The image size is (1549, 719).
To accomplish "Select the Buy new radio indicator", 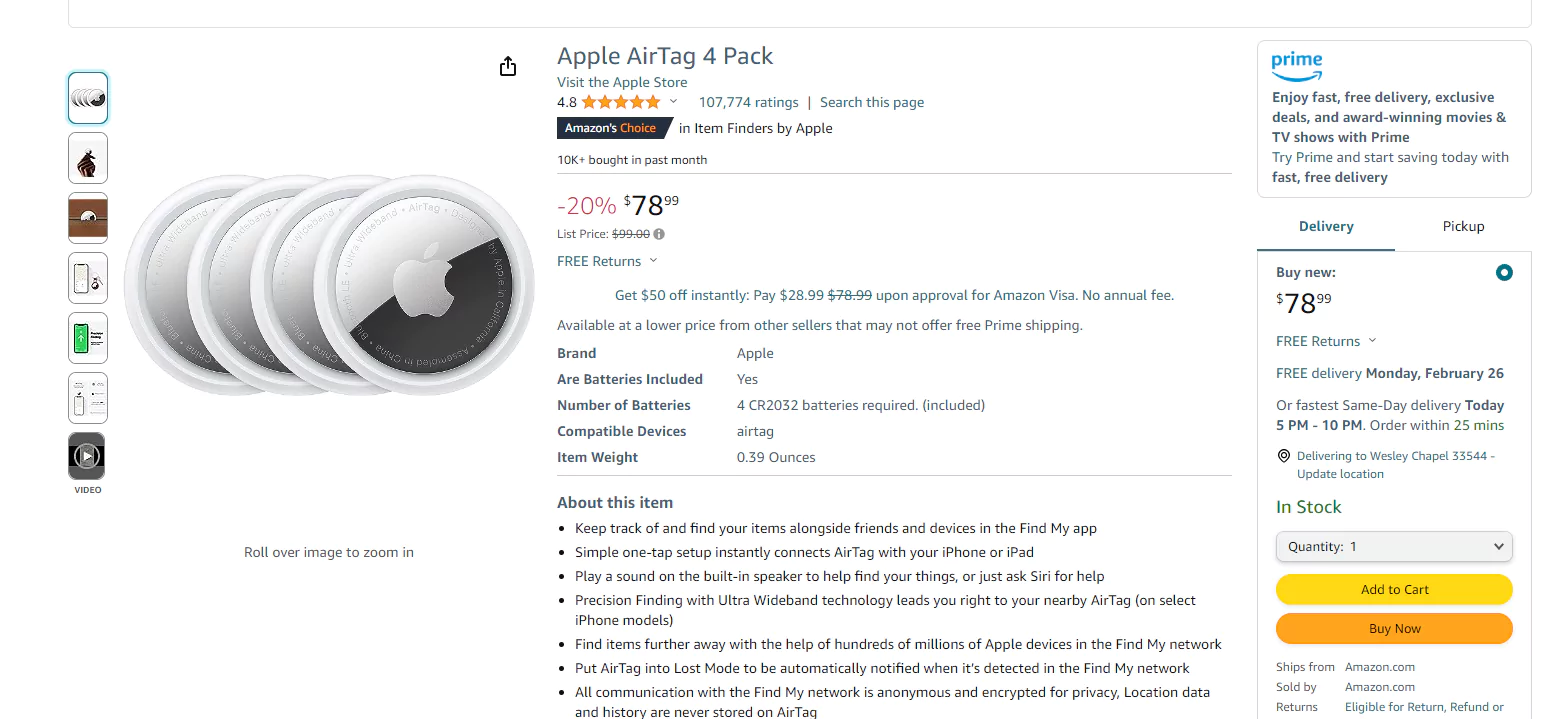I will (x=1503, y=272).
